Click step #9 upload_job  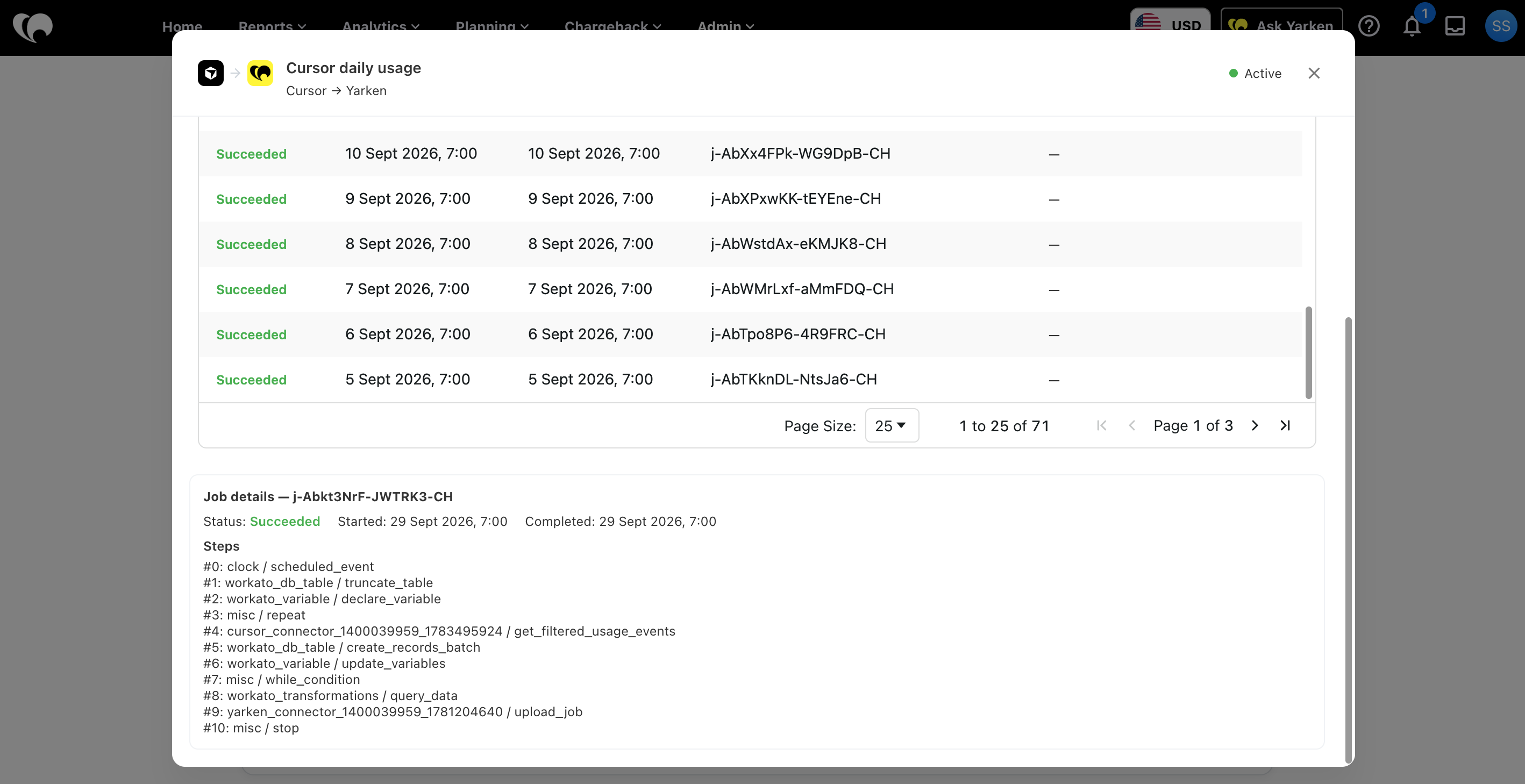click(393, 712)
